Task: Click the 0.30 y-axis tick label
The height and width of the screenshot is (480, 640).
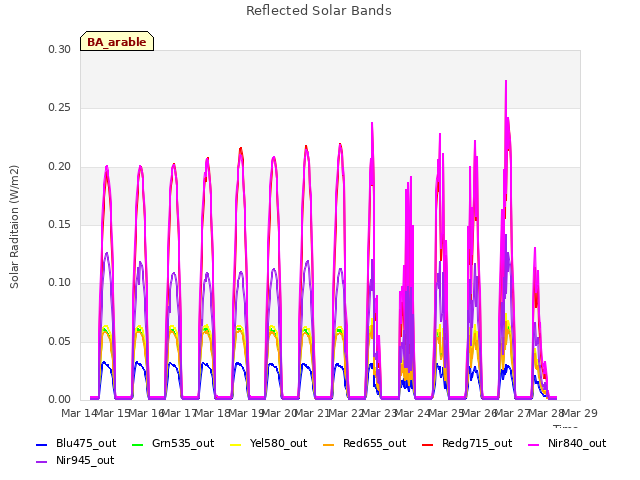Action: (60, 49)
